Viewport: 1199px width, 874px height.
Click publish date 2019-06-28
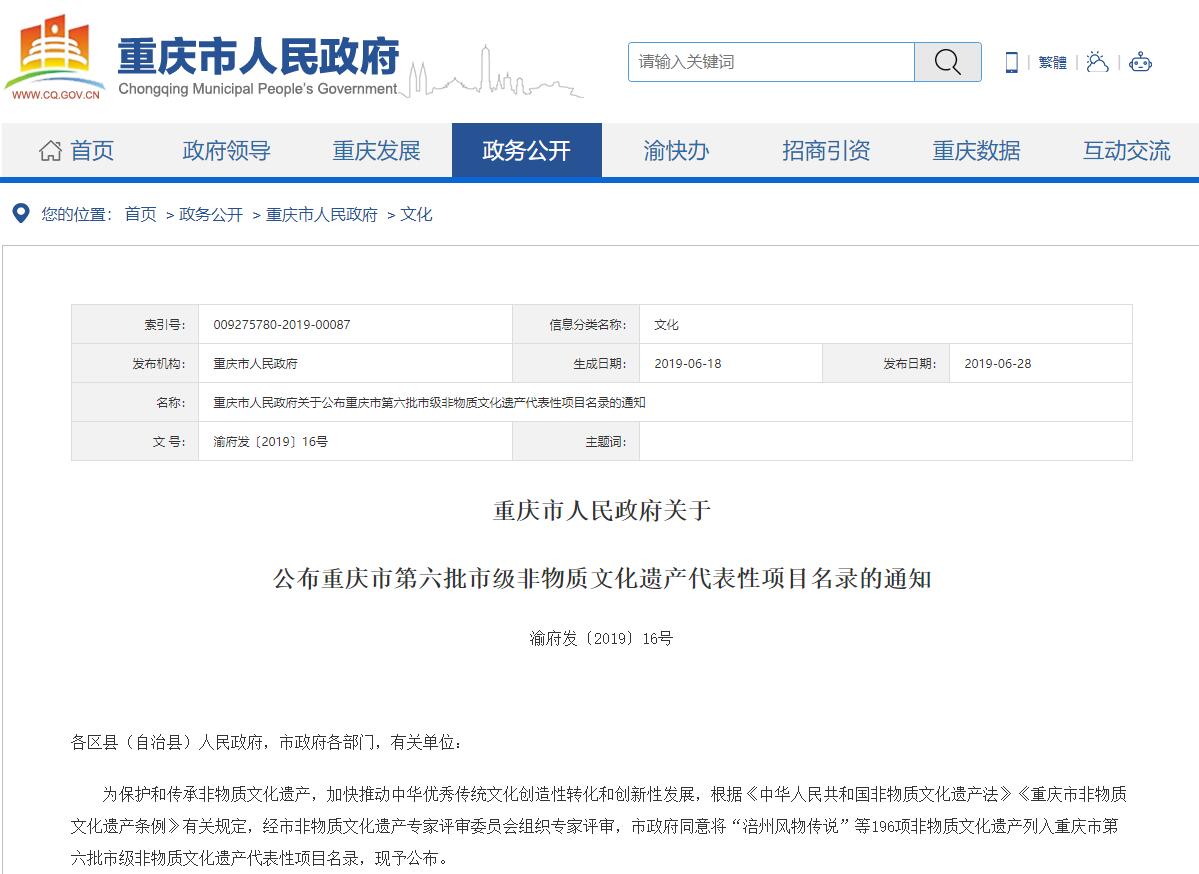click(x=997, y=363)
